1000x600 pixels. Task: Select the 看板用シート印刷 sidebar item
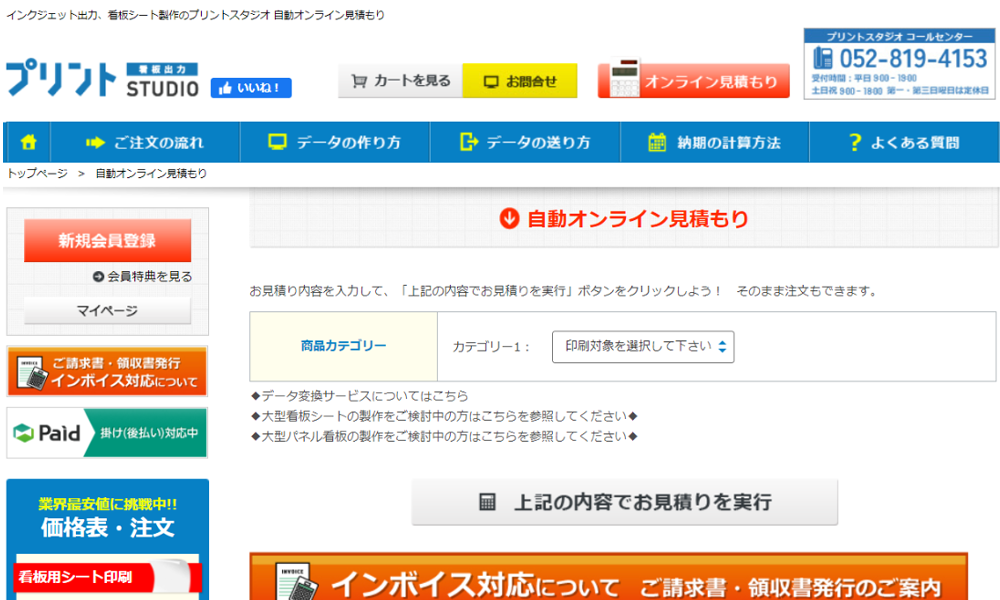107,577
